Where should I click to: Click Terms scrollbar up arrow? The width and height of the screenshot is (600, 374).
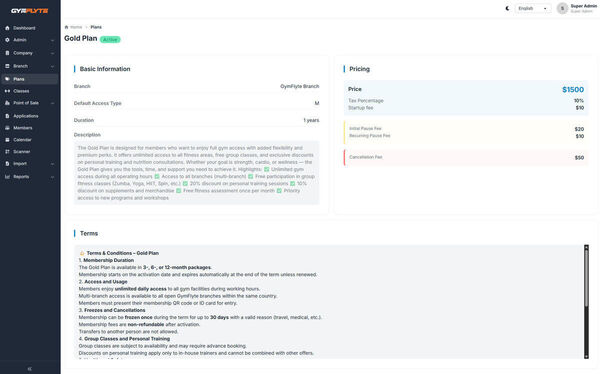[586, 247]
